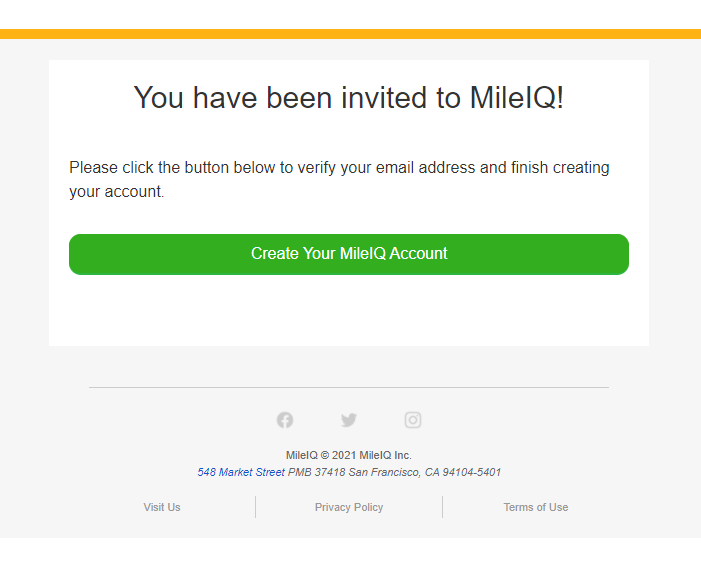Click the separator between Privacy Policy and Terms of Use
This screenshot has width=701, height=576.
(442, 507)
